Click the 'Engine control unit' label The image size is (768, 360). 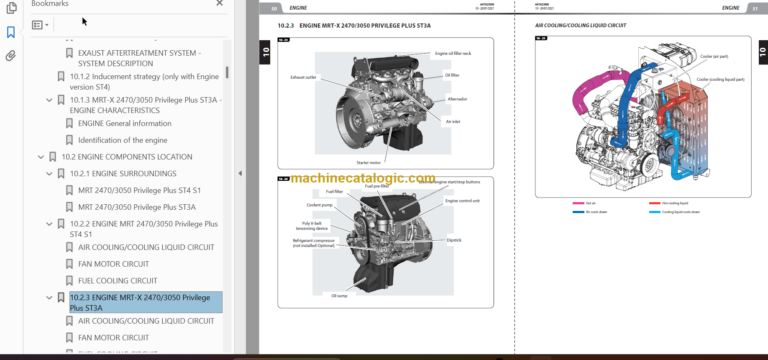462,201
